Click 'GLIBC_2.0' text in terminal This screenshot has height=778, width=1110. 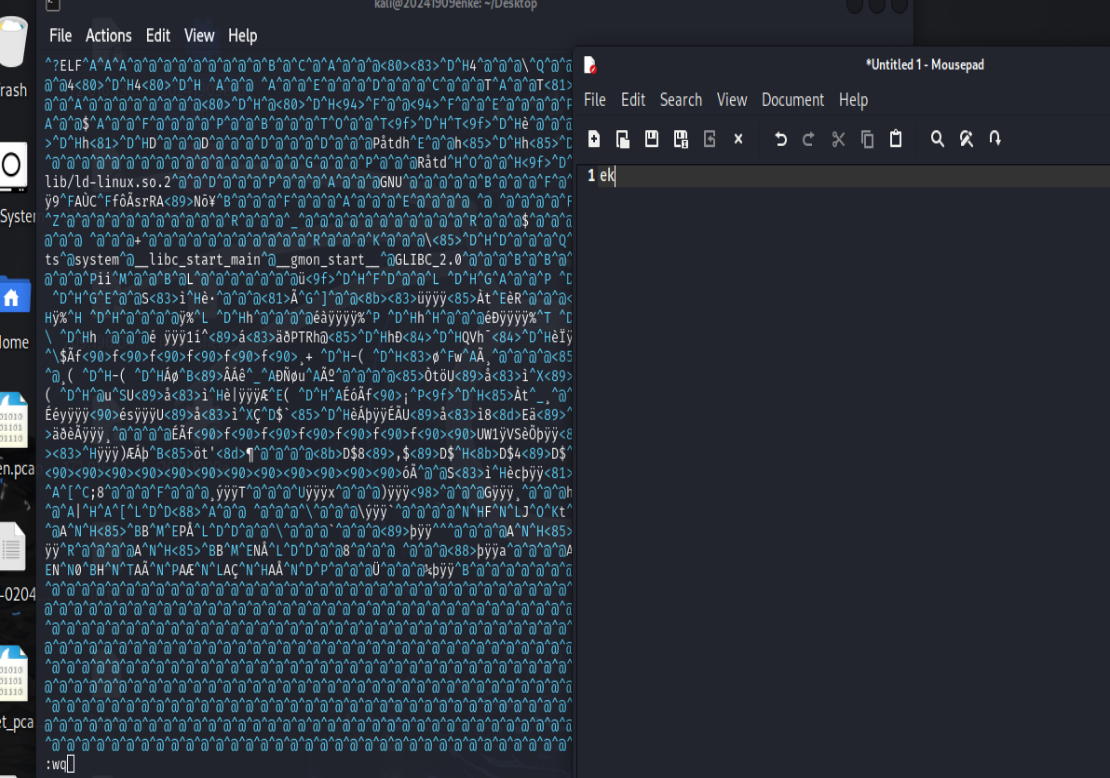[x=428, y=260]
